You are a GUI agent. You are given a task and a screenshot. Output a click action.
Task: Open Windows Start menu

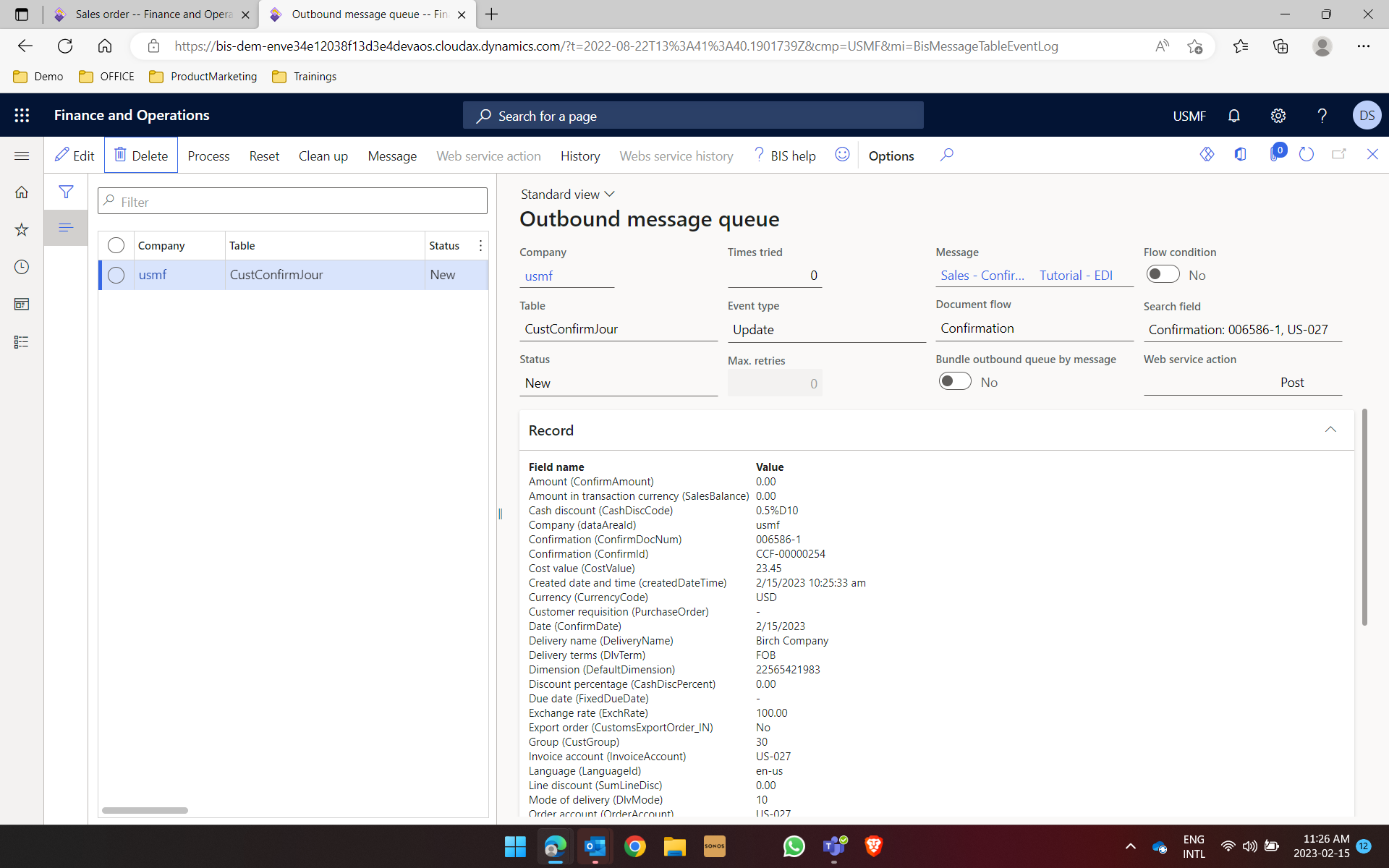click(515, 846)
